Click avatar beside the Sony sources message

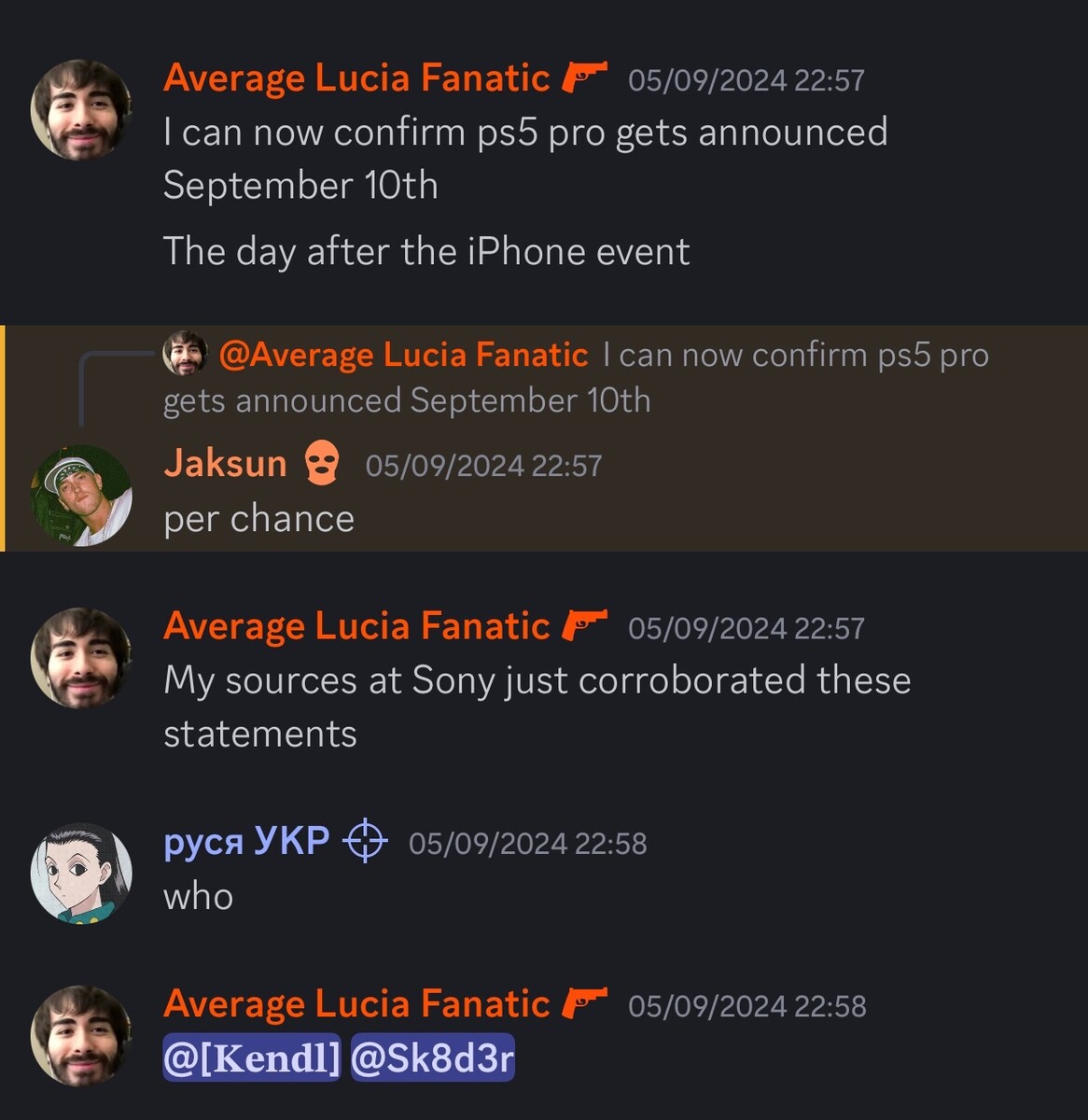pos(82,658)
